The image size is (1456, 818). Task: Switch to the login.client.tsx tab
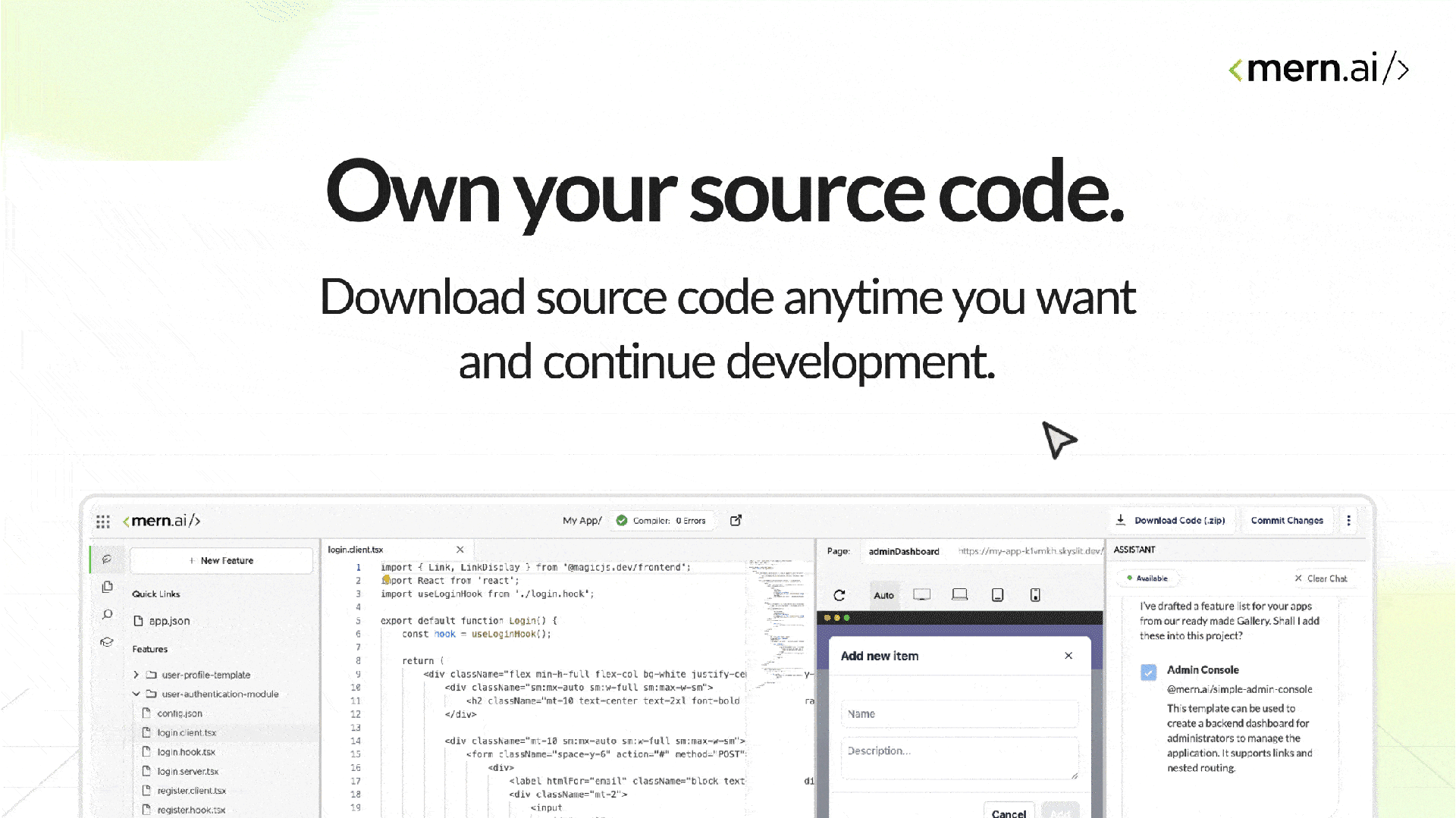click(356, 550)
